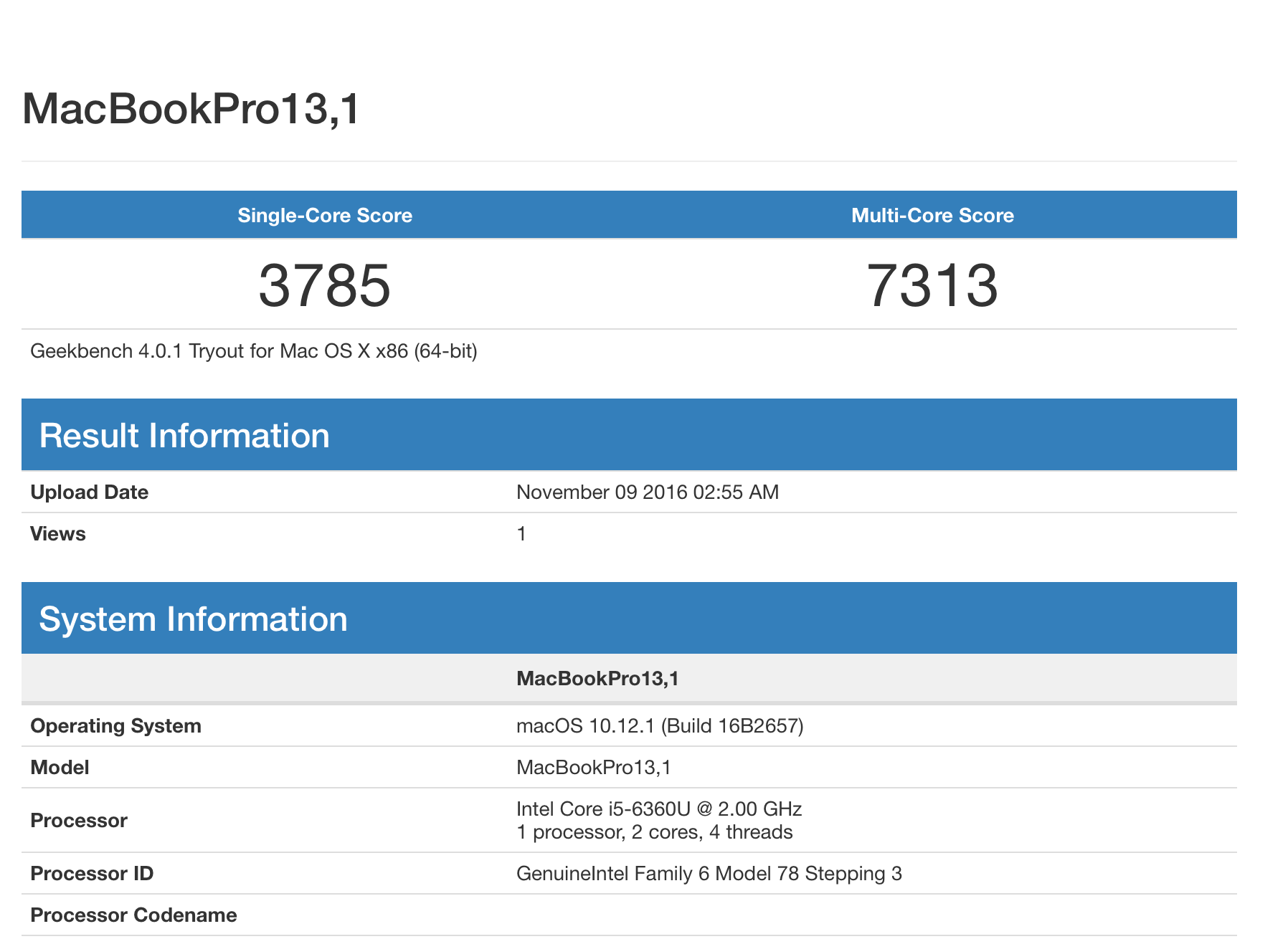Select macOS 10.12.1 (Build 16B2657) value
1288x939 pixels.
660,726
